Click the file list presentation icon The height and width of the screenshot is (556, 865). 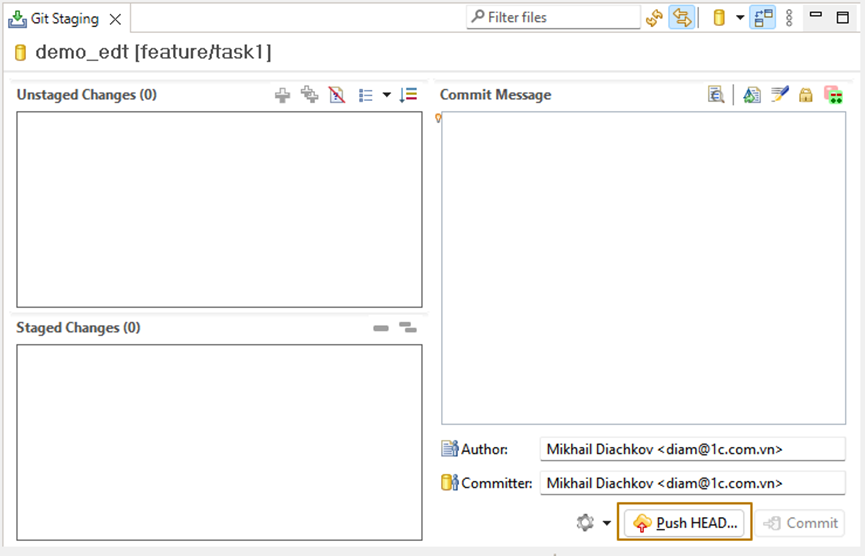pyautogui.click(x=365, y=95)
